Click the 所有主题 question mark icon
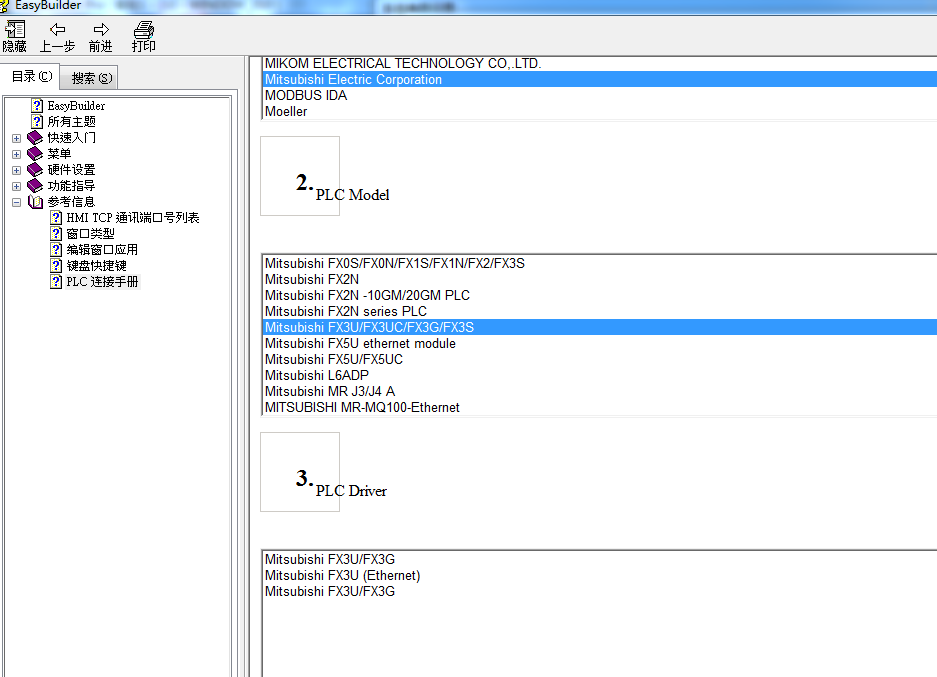The image size is (937, 677). point(37,122)
